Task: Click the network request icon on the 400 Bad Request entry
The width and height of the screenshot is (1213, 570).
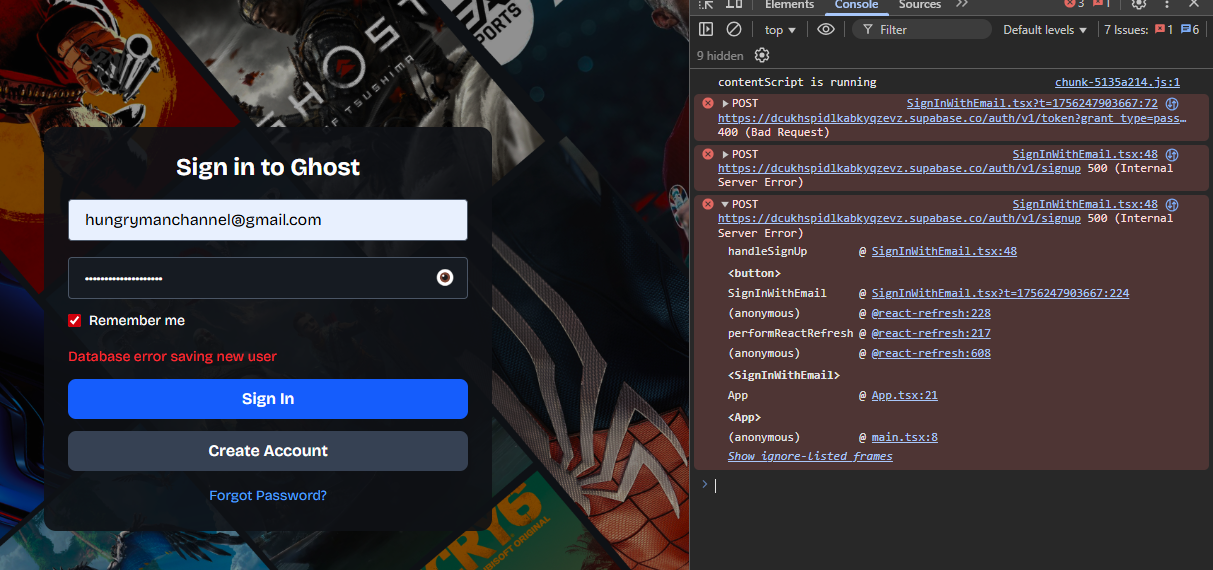Action: click(x=1172, y=103)
